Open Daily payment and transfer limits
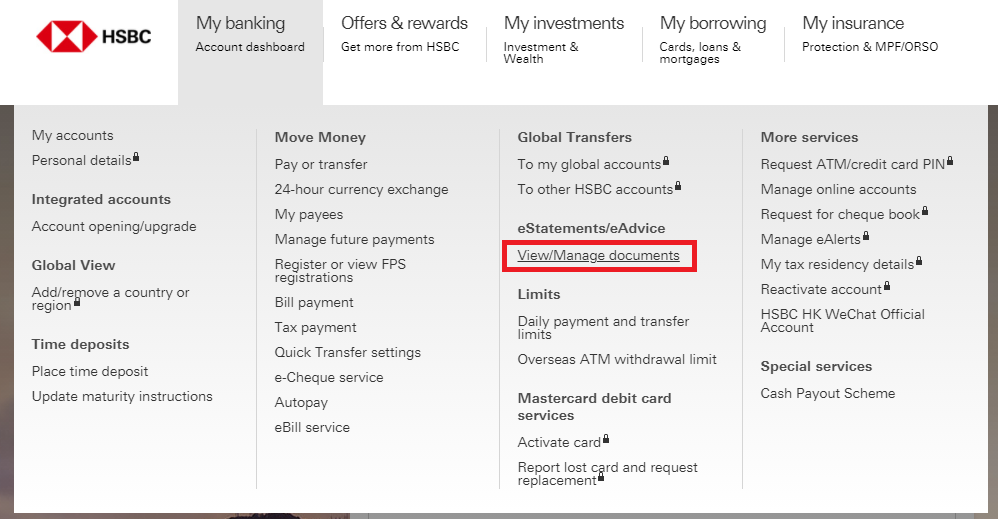Image resolution: width=998 pixels, height=519 pixels. click(x=603, y=327)
